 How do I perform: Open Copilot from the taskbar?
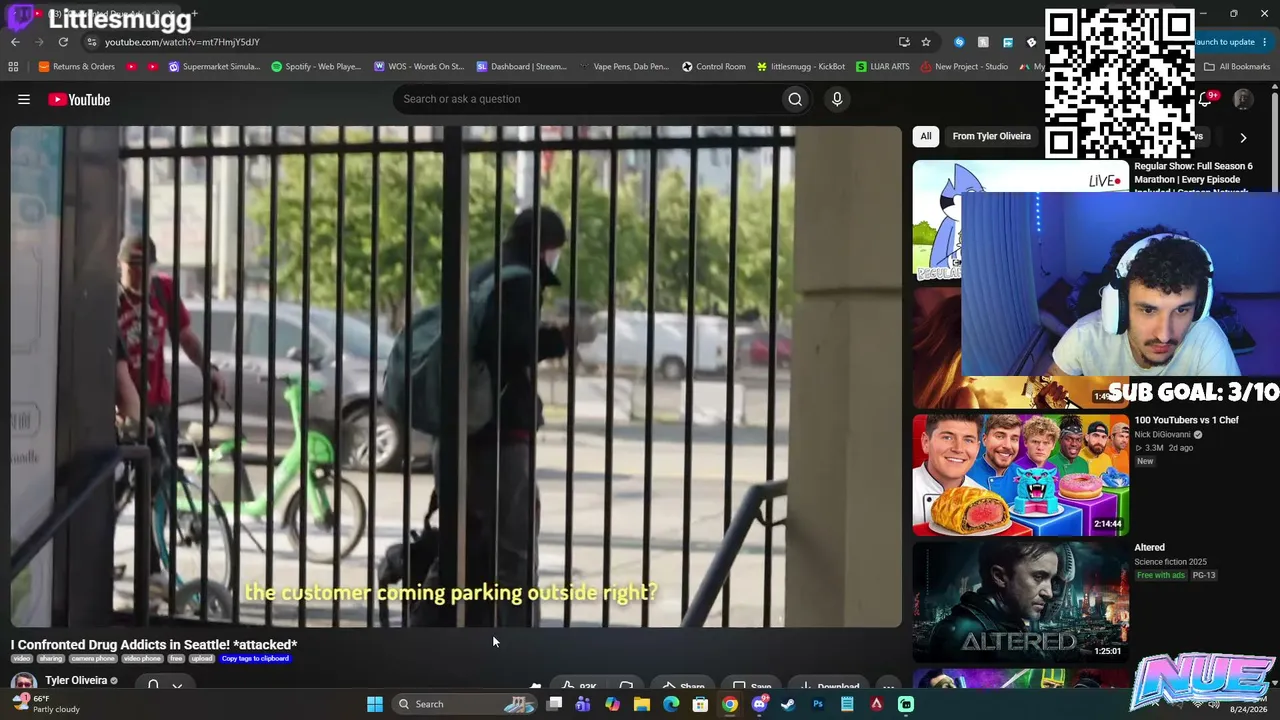click(x=612, y=704)
